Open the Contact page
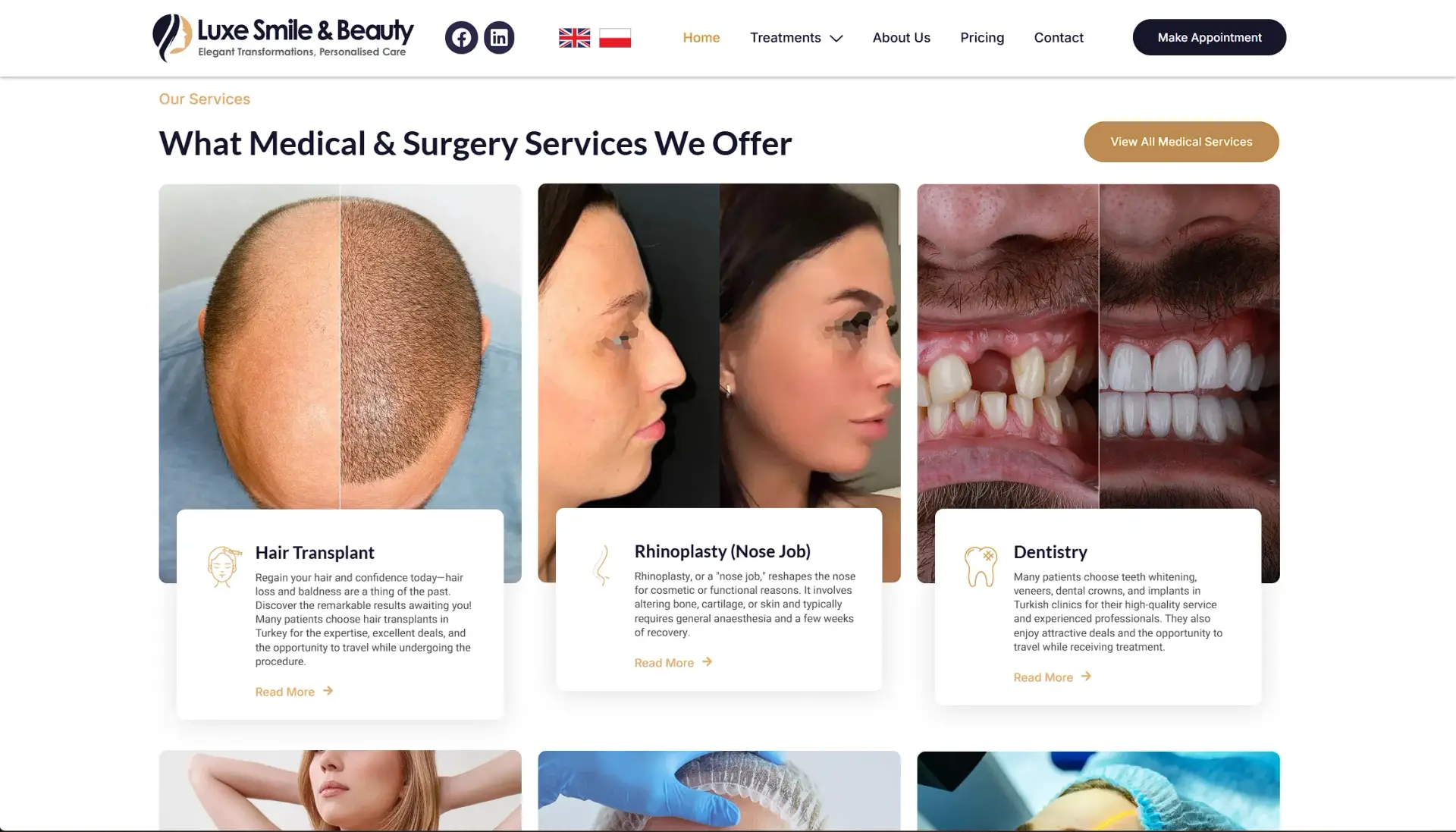This screenshot has height=832, width=1456. (x=1059, y=38)
